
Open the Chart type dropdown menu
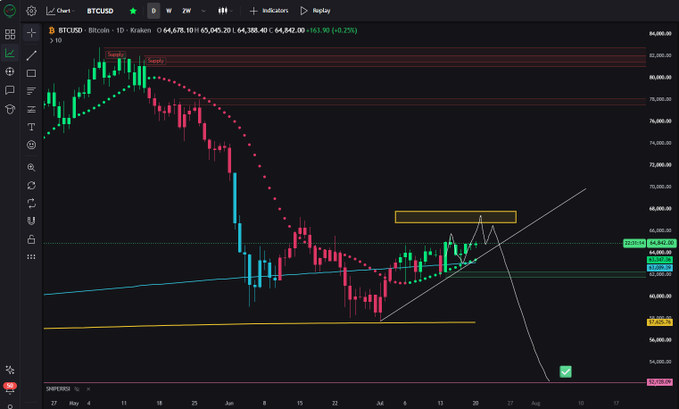(x=61, y=11)
